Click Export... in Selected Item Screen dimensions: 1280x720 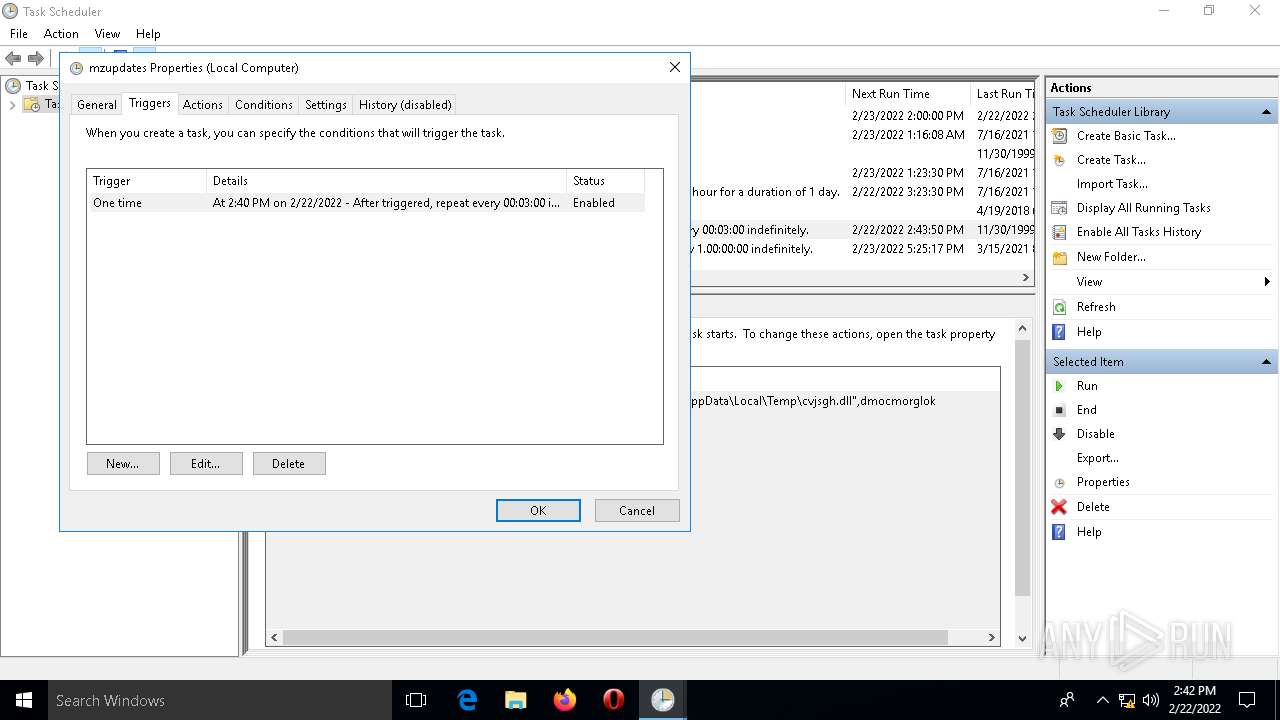[1097, 458]
